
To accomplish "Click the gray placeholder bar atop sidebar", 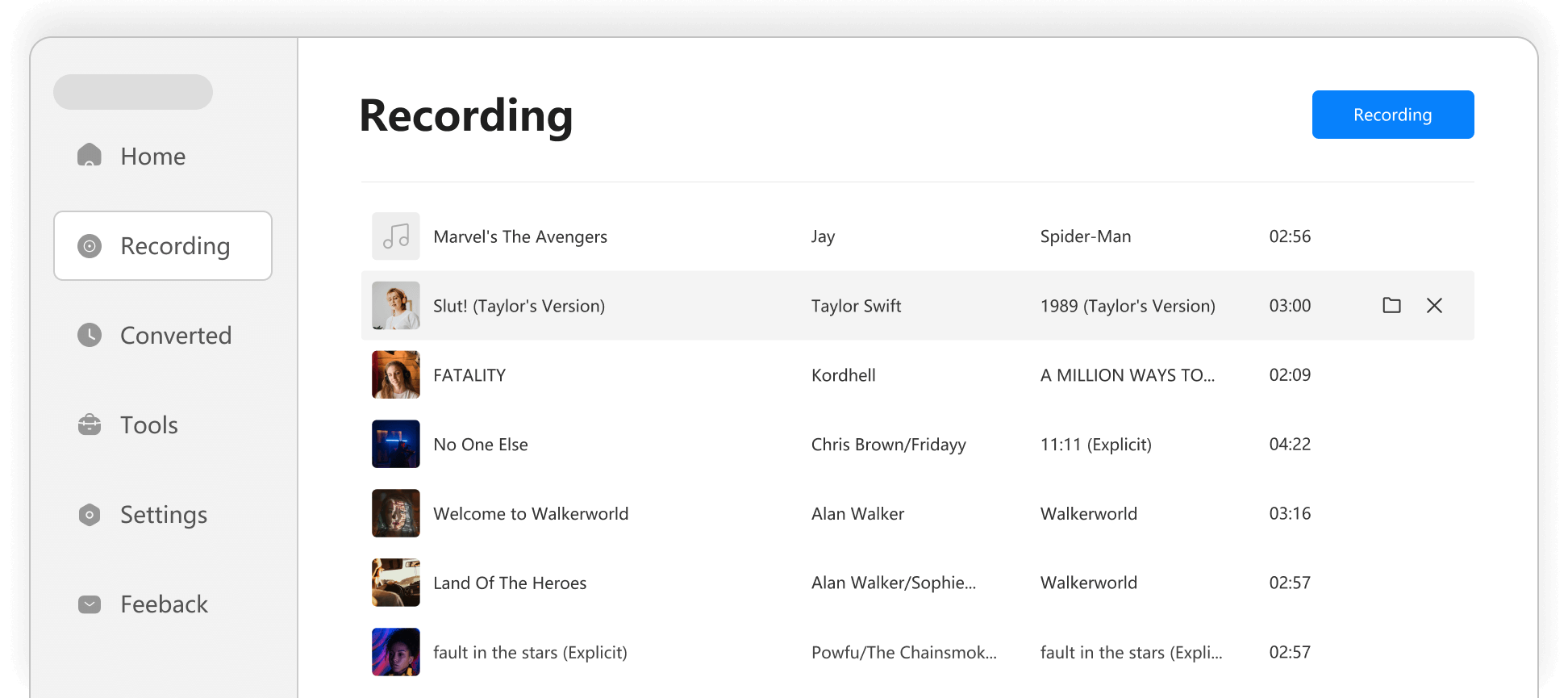I will (133, 92).
